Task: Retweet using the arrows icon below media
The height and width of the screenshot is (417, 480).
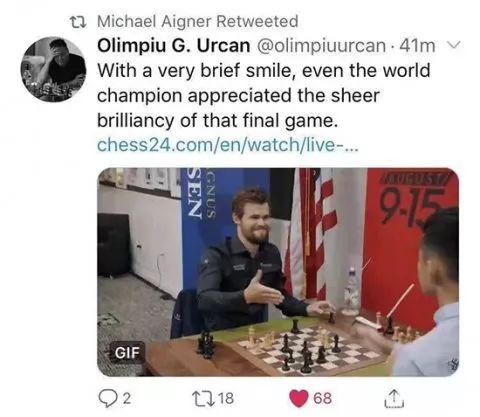Action: 203,398
